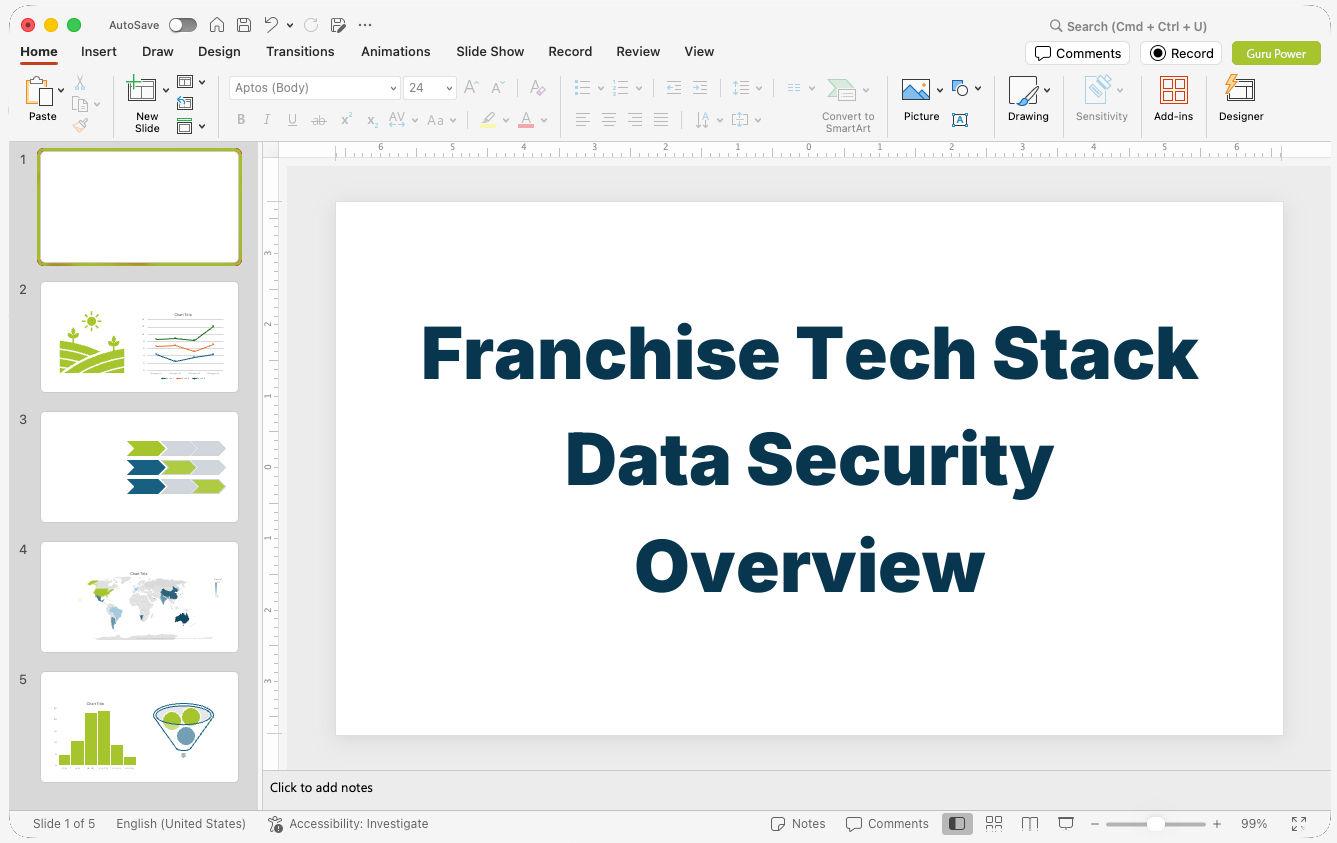This screenshot has width=1337, height=843.
Task: Click Convert to SmartArt
Action: point(848,105)
